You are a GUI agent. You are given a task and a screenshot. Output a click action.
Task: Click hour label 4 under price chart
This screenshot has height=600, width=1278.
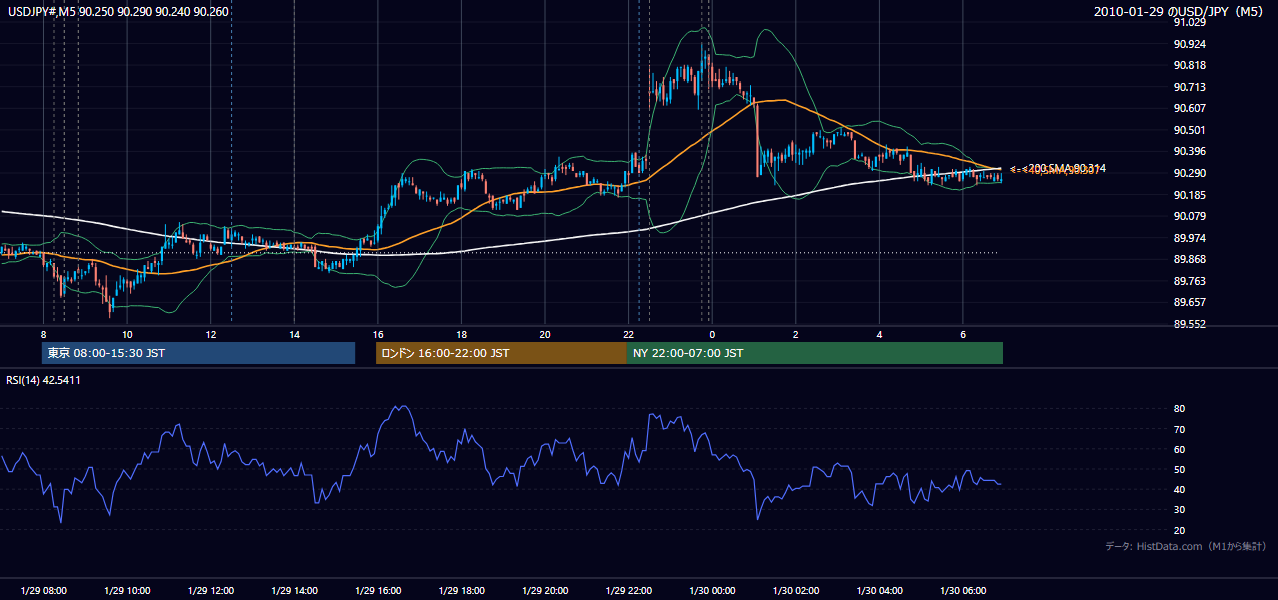(x=879, y=334)
